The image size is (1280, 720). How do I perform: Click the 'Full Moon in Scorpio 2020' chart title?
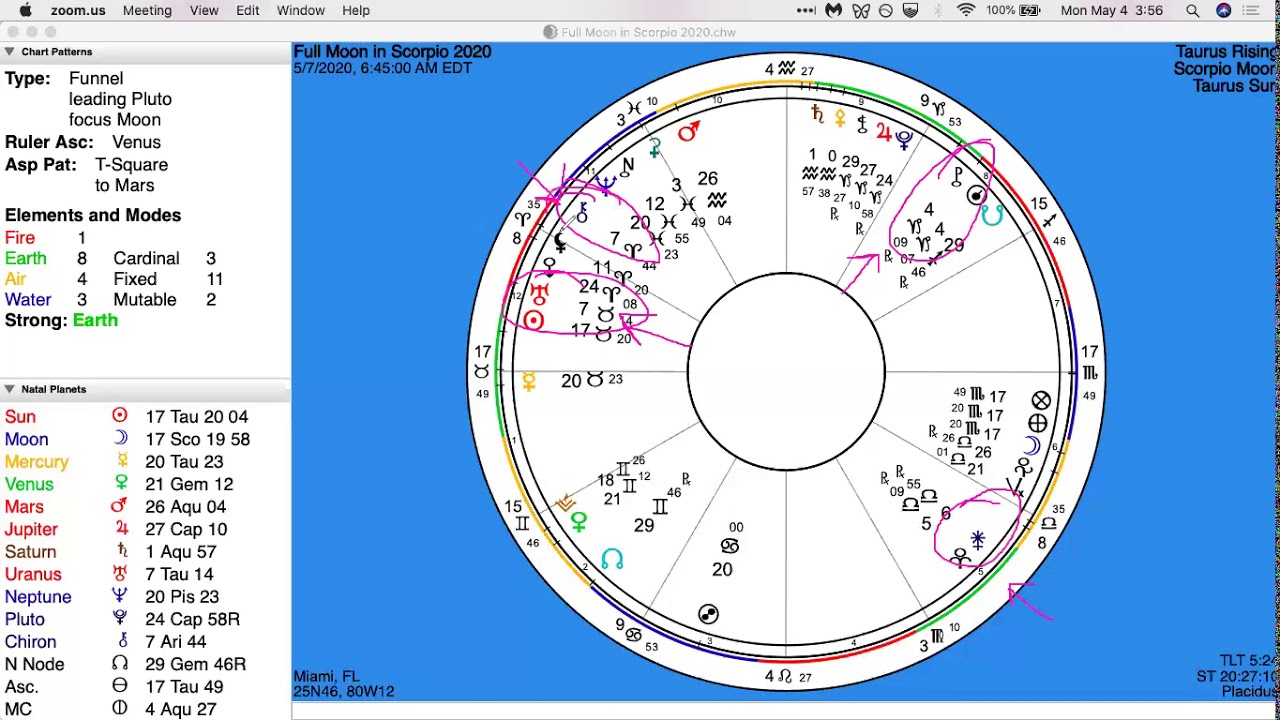(392, 52)
